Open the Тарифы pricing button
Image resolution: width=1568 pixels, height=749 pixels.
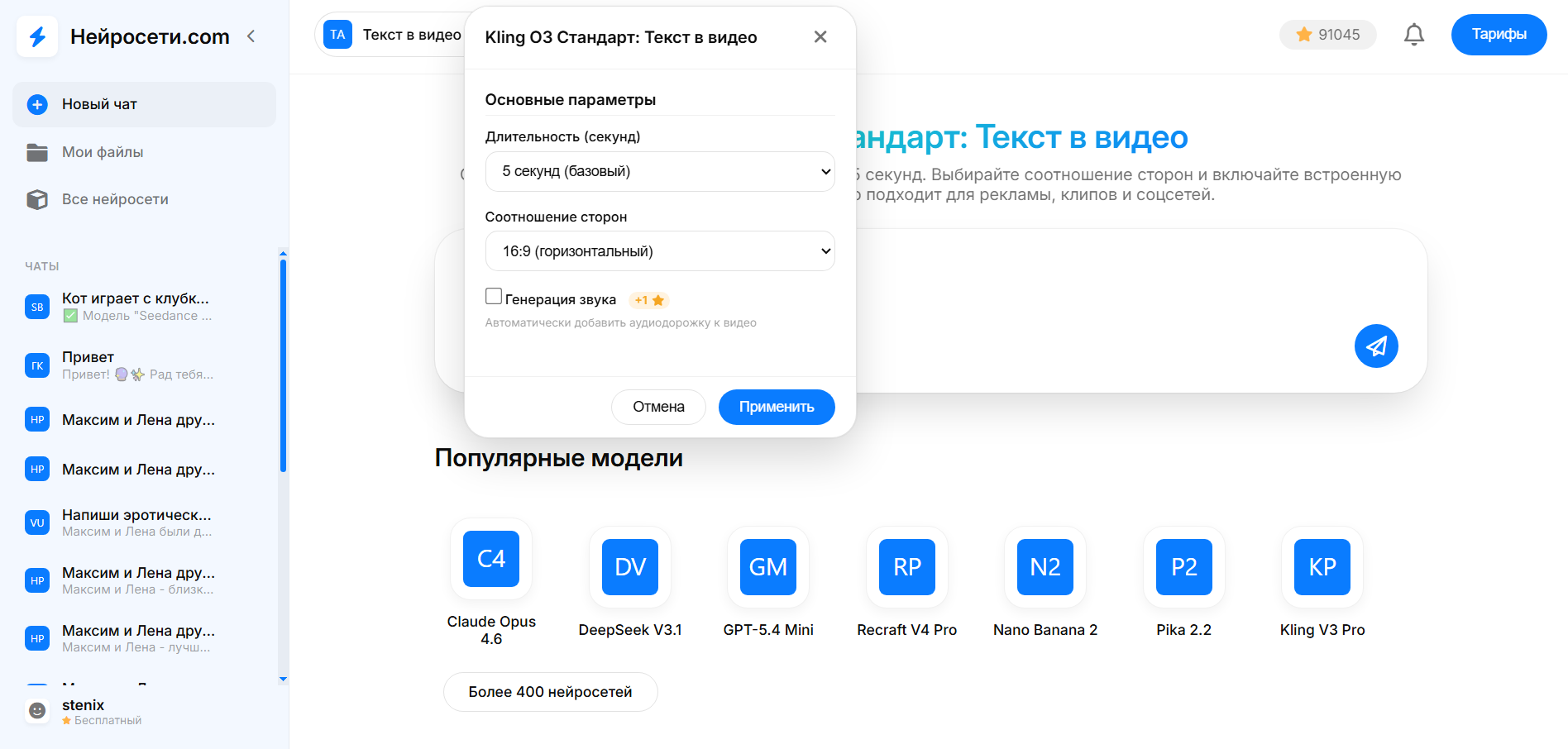(1499, 35)
